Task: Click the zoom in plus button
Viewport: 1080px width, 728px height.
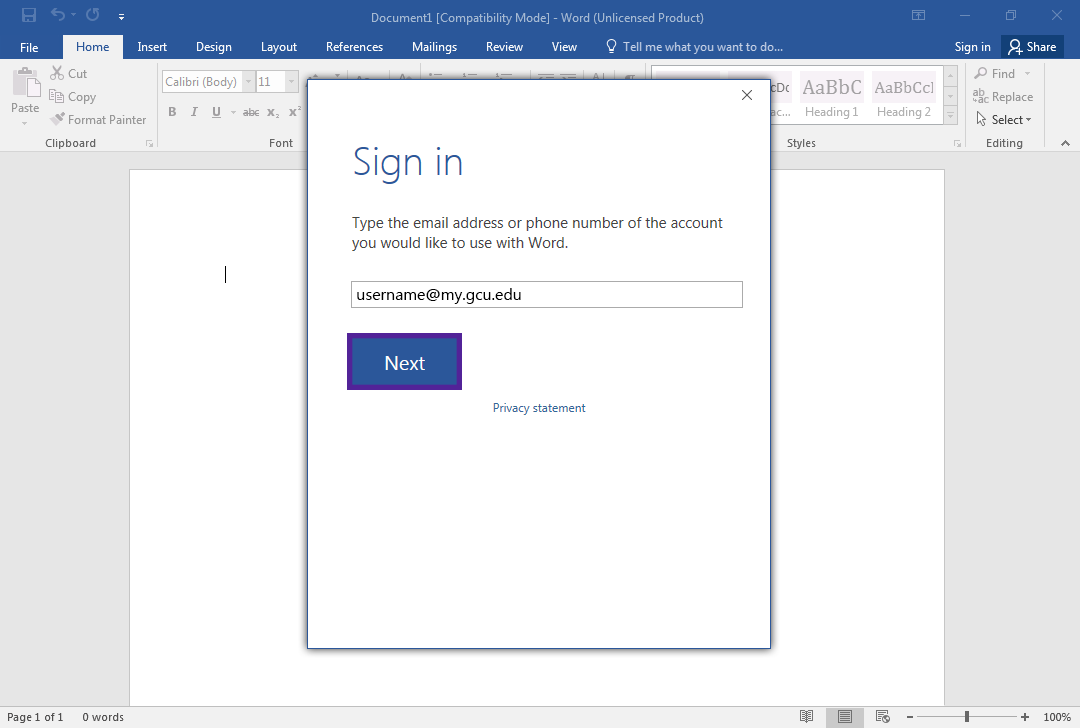Action: coord(1025,717)
